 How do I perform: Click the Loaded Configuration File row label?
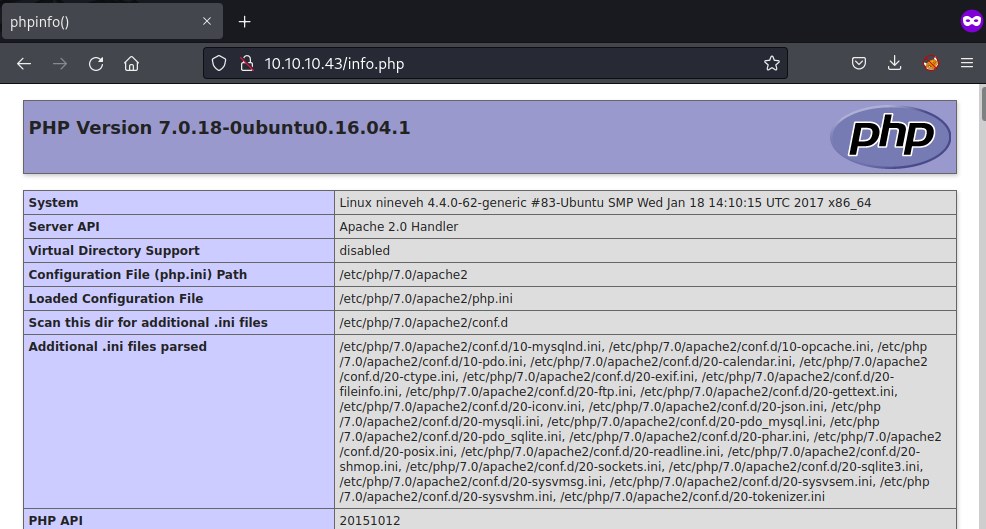[x=116, y=299]
